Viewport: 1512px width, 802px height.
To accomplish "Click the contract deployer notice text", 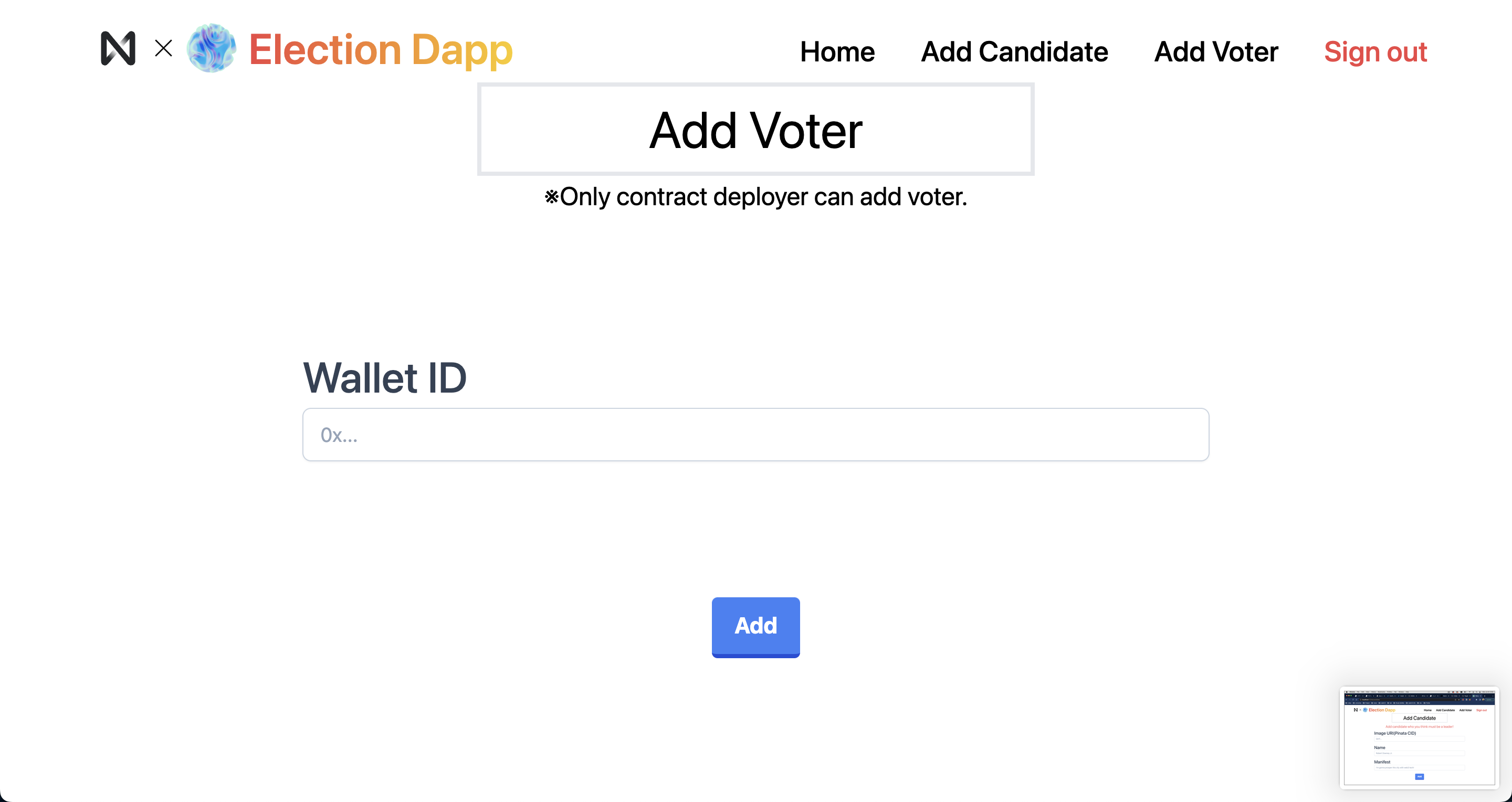I will [x=756, y=196].
